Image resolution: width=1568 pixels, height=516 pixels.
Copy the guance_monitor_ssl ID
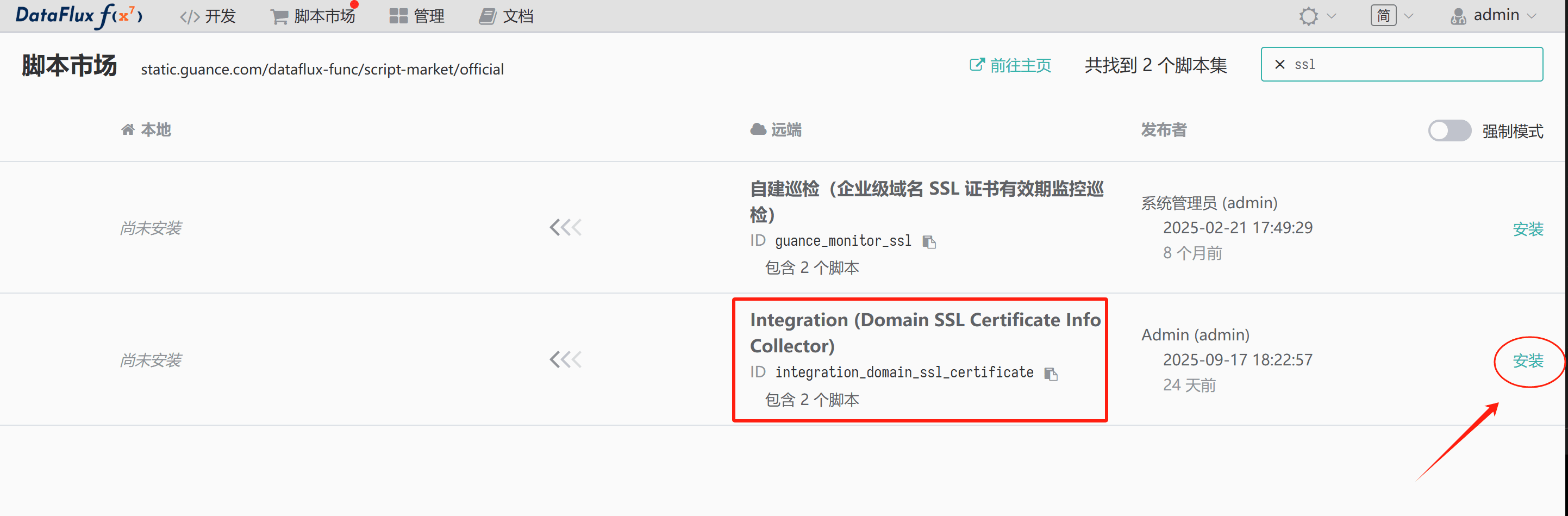coord(929,242)
